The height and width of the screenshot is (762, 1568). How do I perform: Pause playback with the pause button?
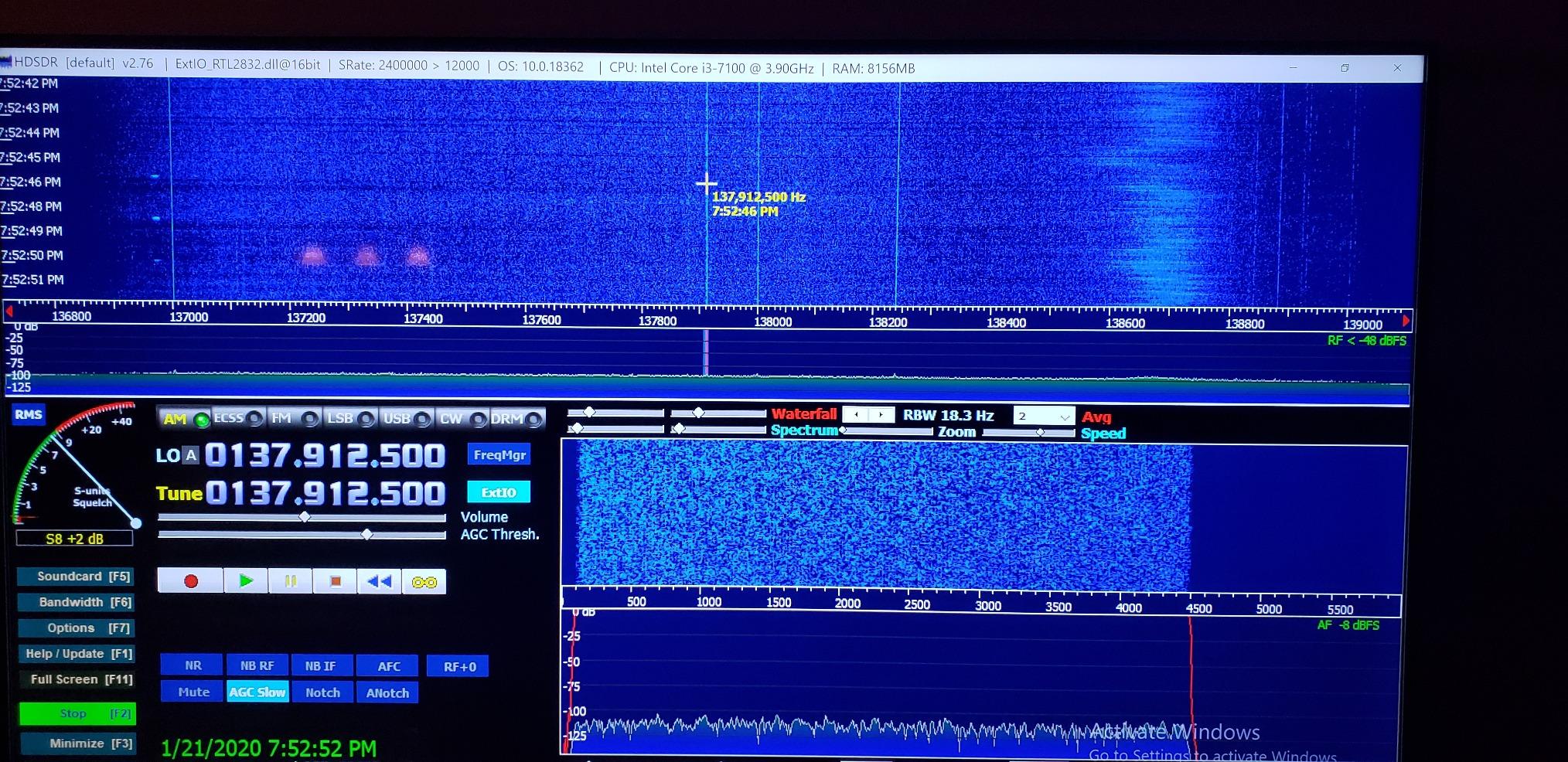pos(291,581)
